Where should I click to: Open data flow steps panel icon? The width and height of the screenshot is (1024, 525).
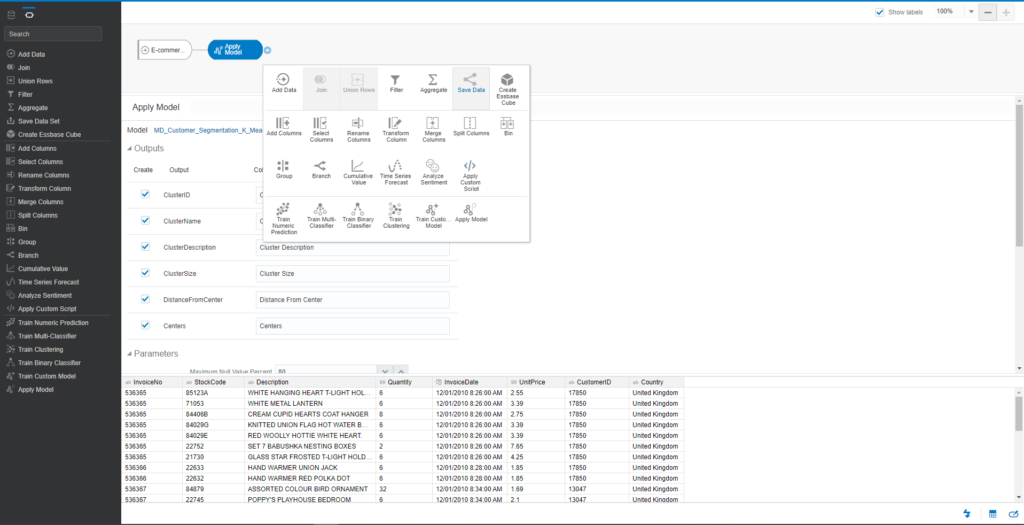pos(29,14)
